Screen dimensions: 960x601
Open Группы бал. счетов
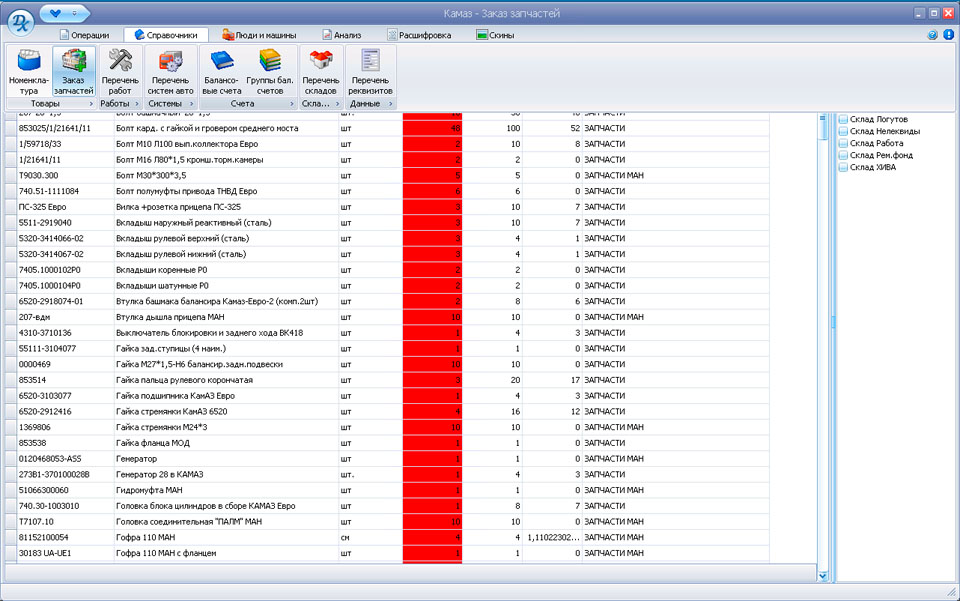(x=270, y=72)
